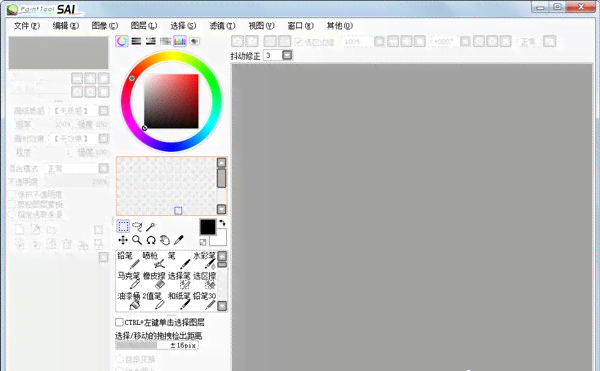Image resolution: width=600 pixels, height=371 pixels.
Task: Select the lasso selection tool
Action: coord(137,226)
